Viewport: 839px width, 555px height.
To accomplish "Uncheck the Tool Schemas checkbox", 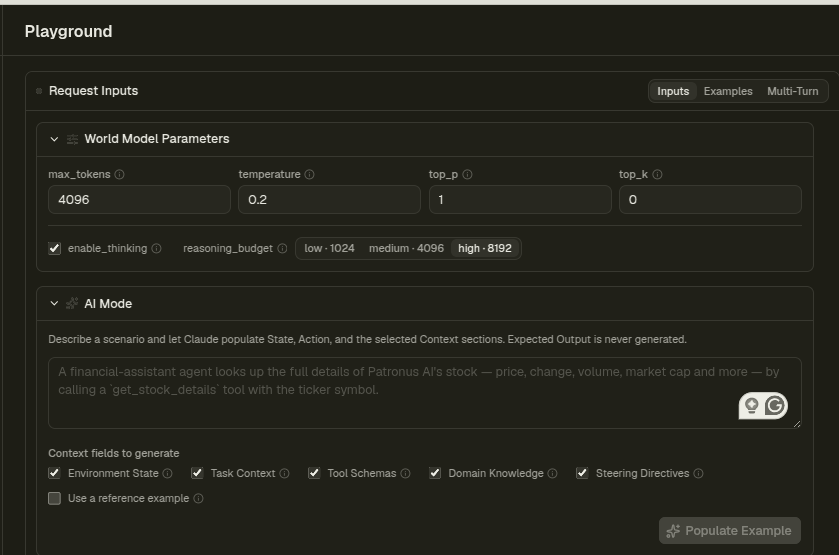I will click(x=314, y=473).
